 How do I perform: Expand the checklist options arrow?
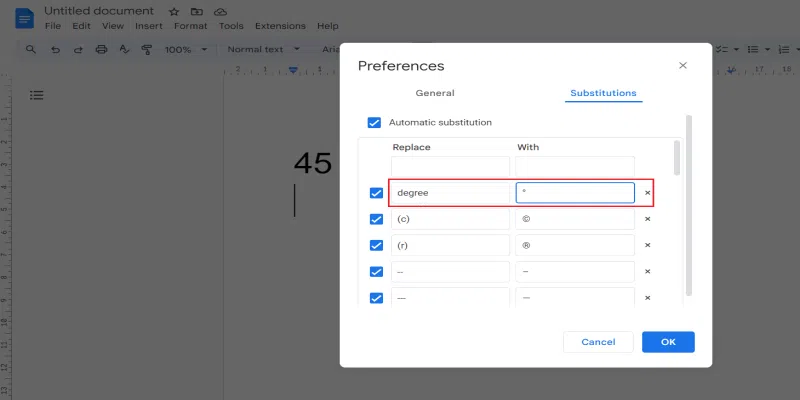736,49
